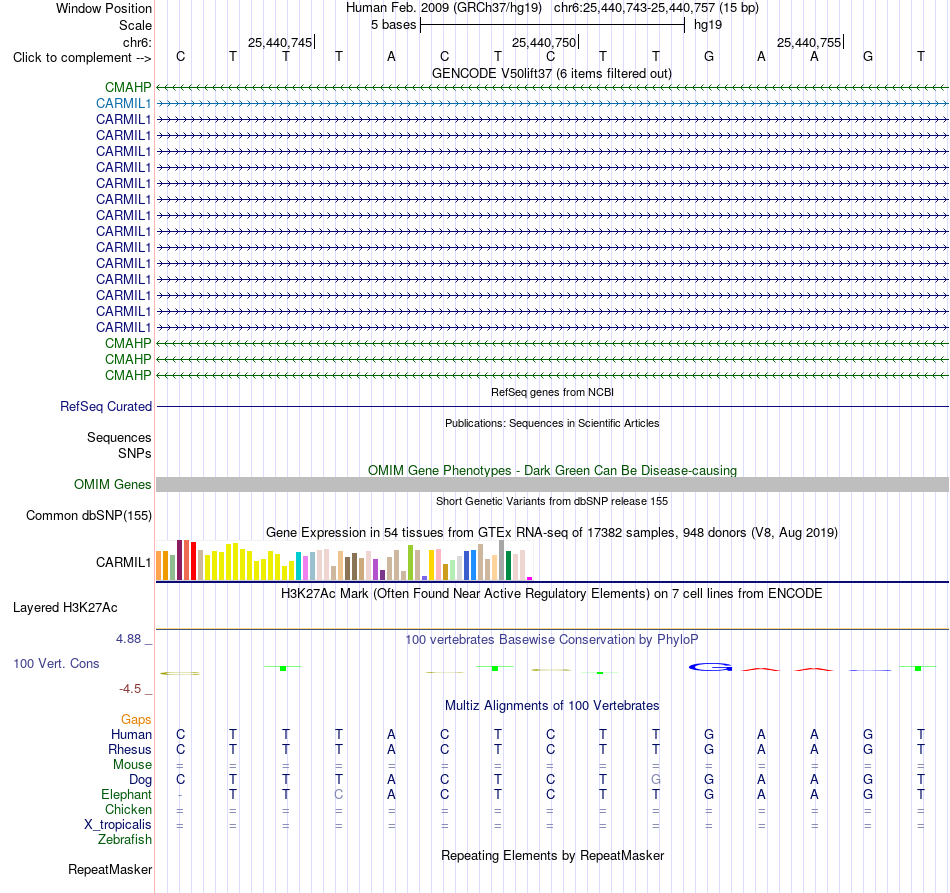This screenshot has height=893, width=950.
Task: Open the "RefSeq genes from NCBI" track title
Action: tap(552, 392)
